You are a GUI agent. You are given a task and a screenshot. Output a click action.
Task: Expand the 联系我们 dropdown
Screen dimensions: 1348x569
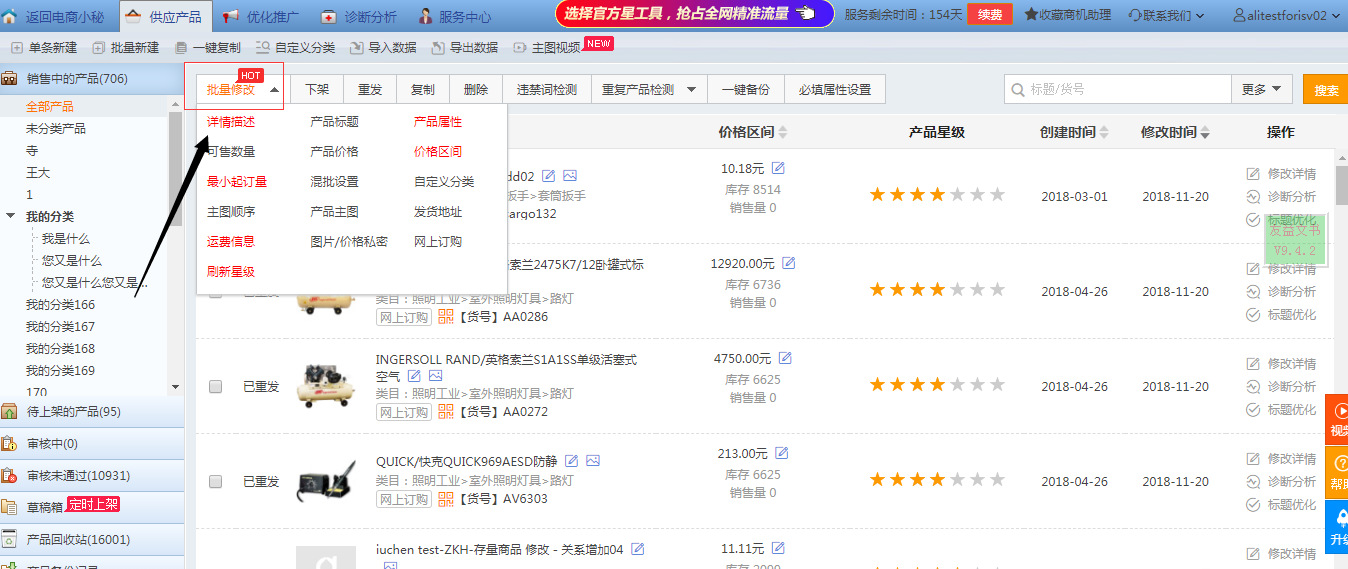(x=1199, y=16)
